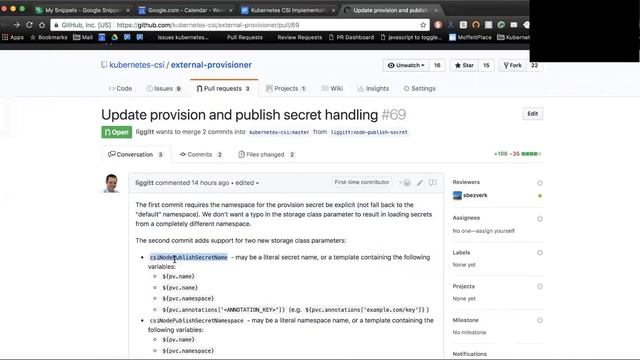Open the Wiki tab
640x360 pixels.
tap(332, 89)
